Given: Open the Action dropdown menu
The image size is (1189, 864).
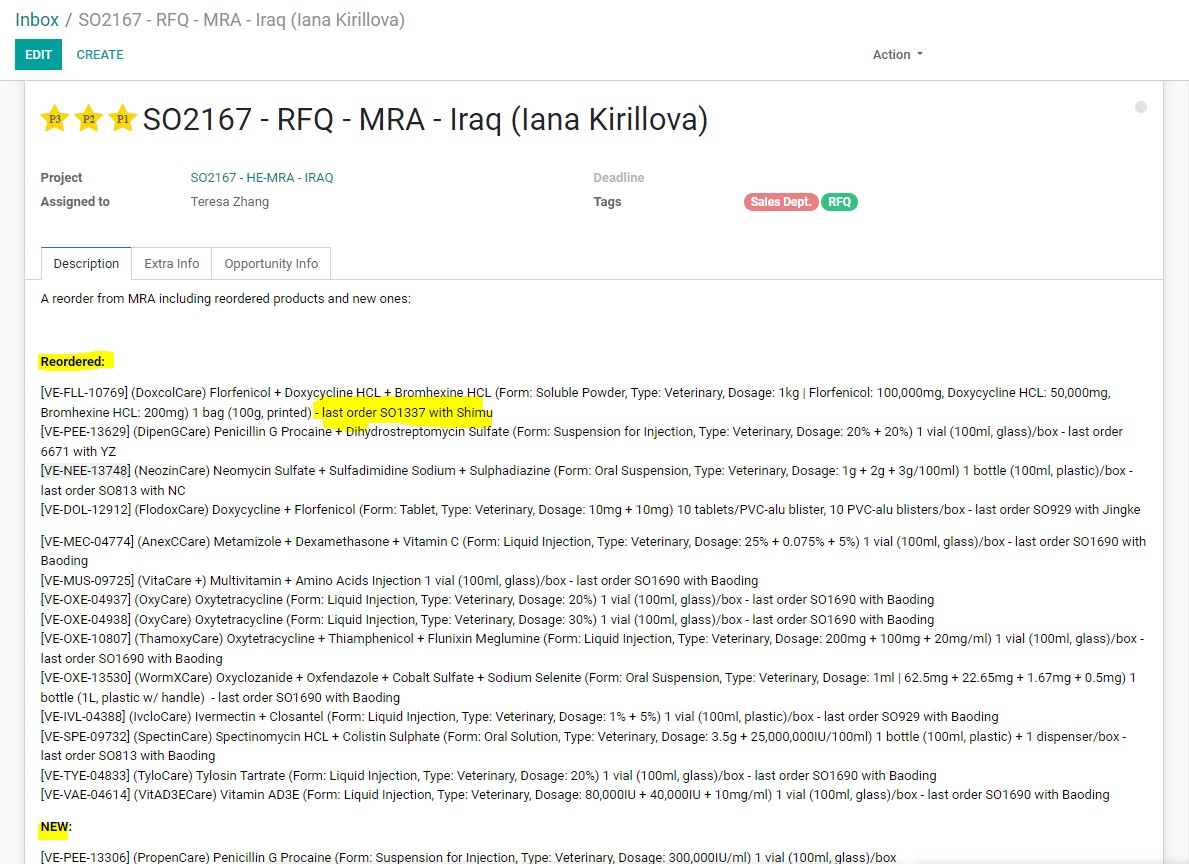Looking at the screenshot, I should [898, 55].
